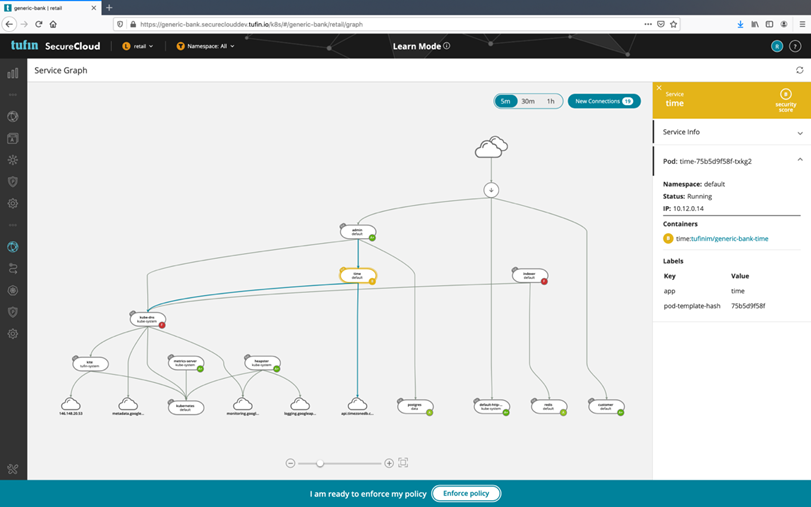Expand the Service Info section
Image resolution: width=811 pixels, height=507 pixels.
731,132
